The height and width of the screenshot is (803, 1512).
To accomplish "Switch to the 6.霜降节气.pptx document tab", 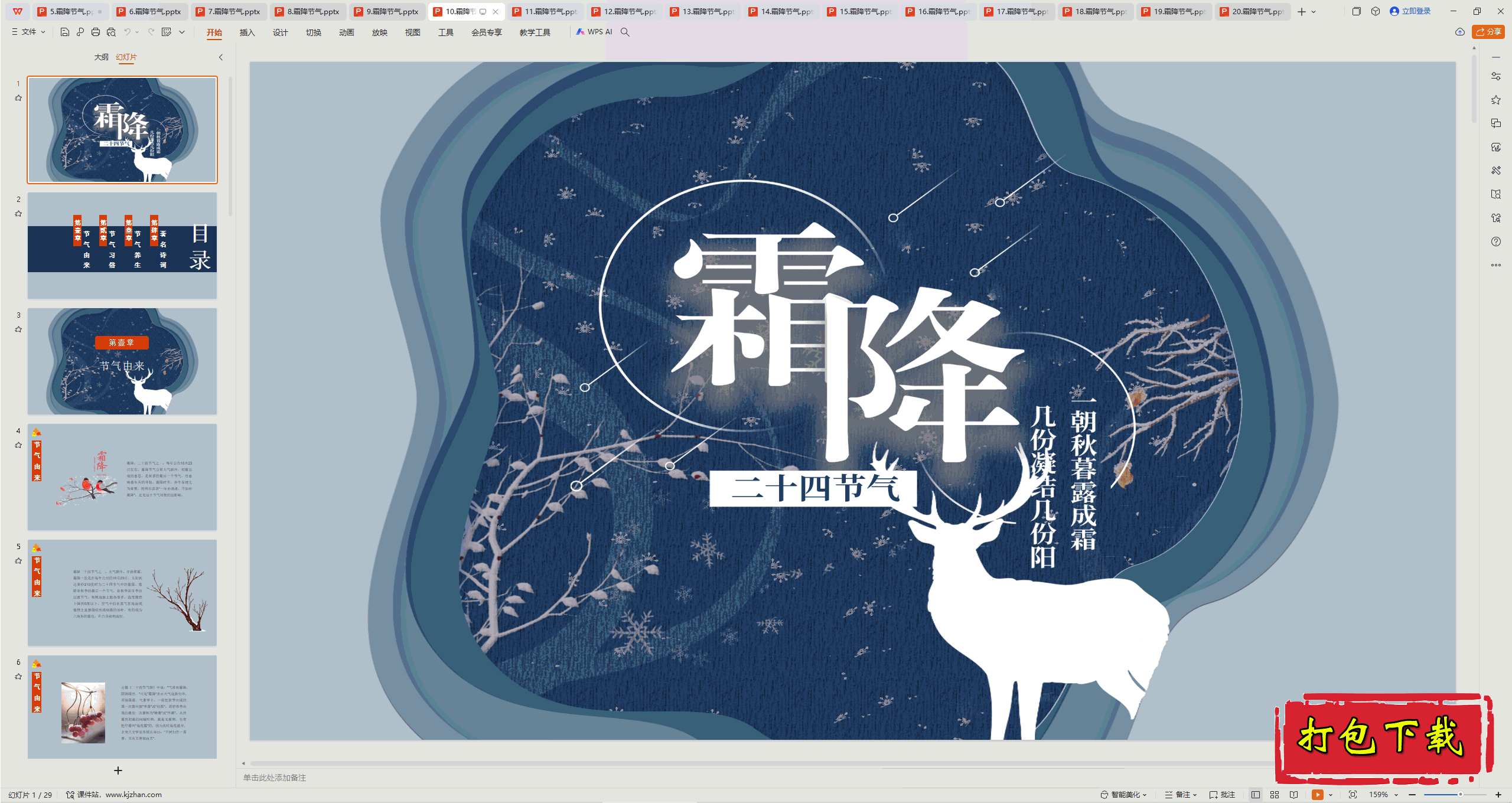I will [x=150, y=11].
